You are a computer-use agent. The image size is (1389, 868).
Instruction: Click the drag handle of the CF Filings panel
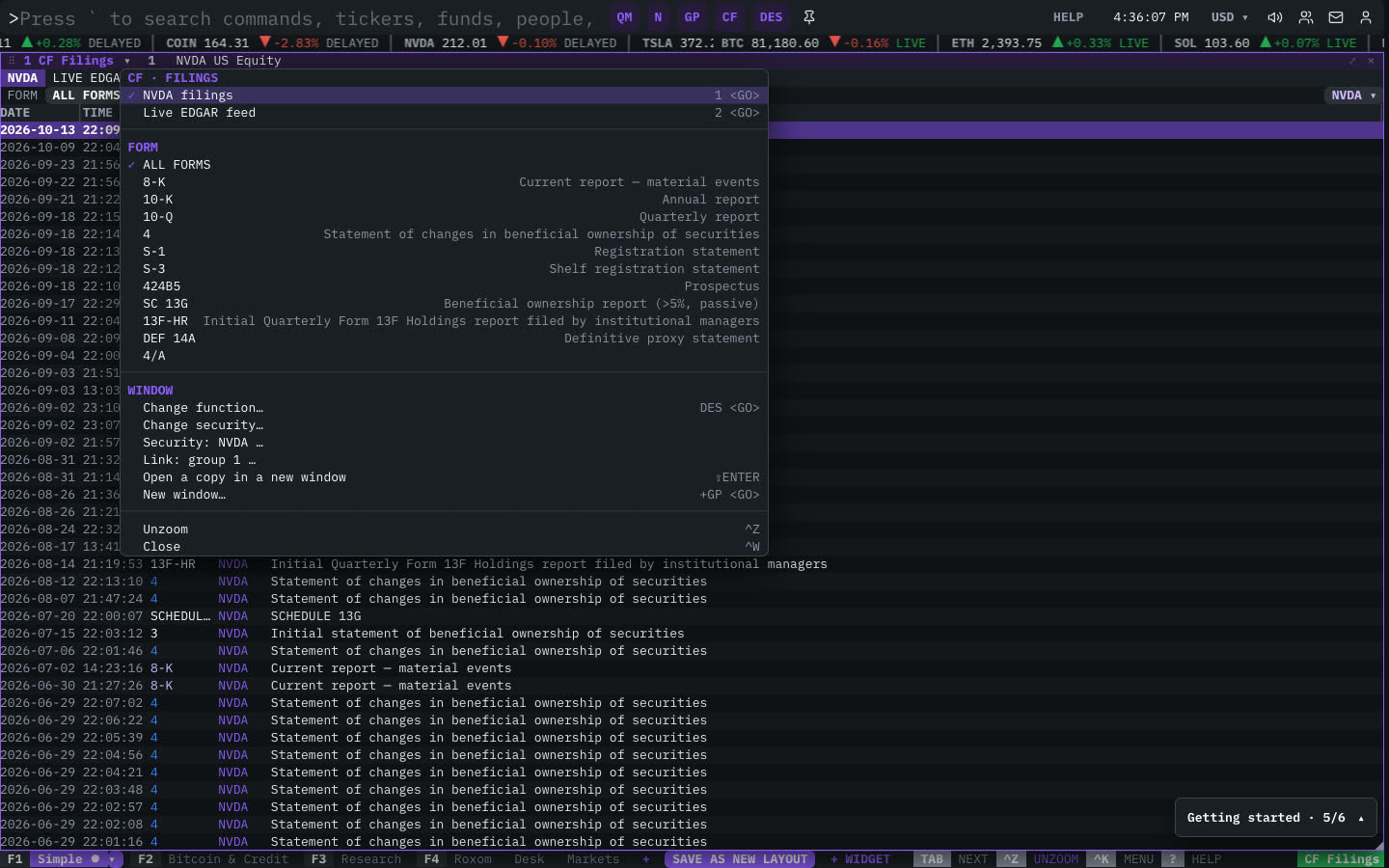tap(12, 61)
